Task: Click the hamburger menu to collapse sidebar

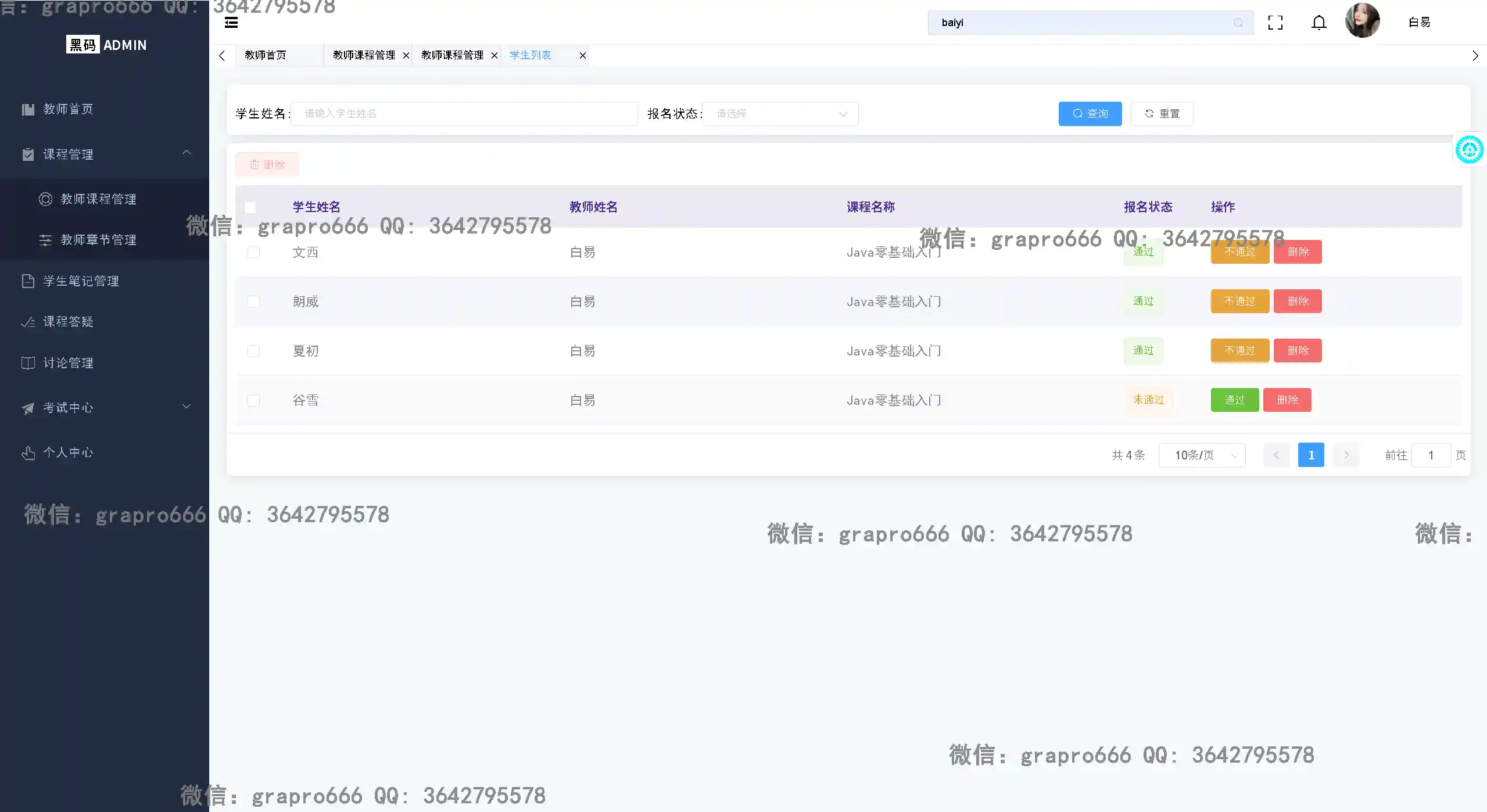Action: [231, 23]
